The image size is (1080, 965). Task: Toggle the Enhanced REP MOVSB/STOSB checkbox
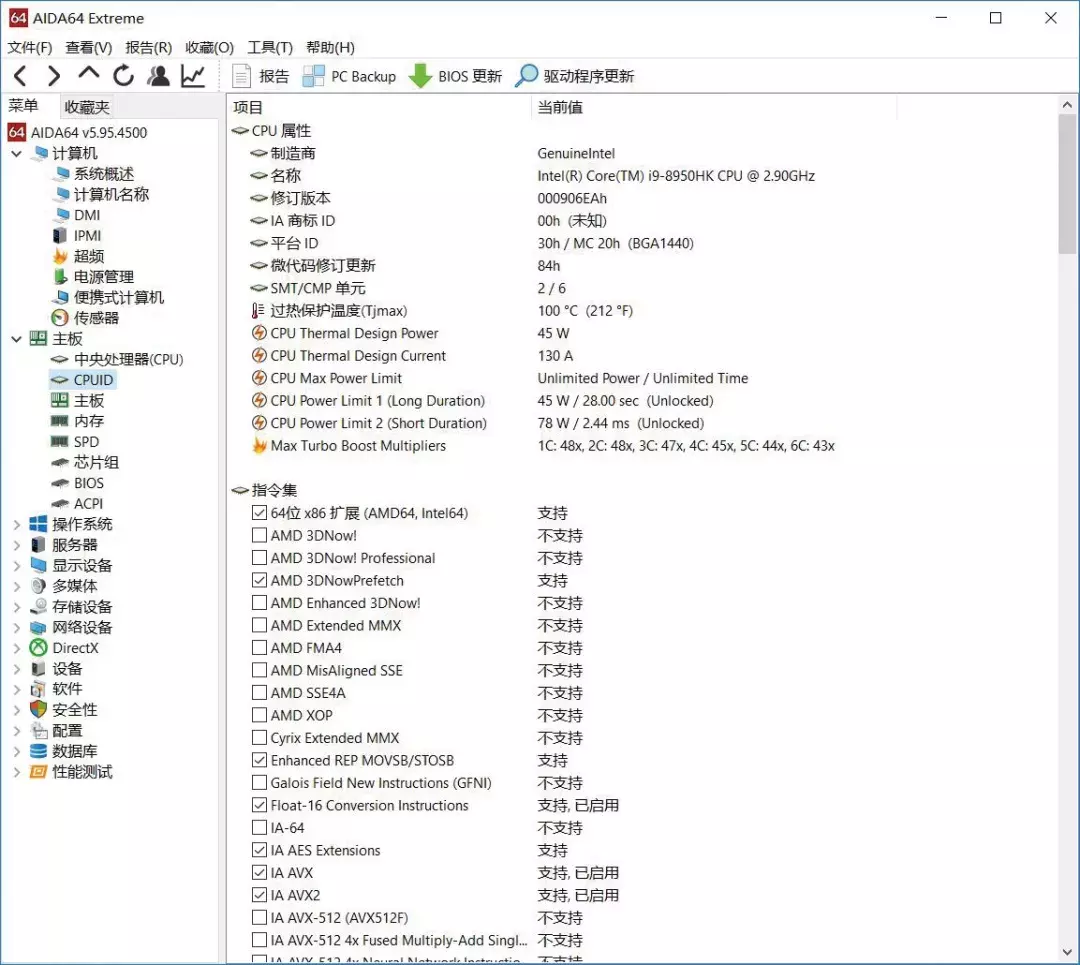tap(259, 760)
